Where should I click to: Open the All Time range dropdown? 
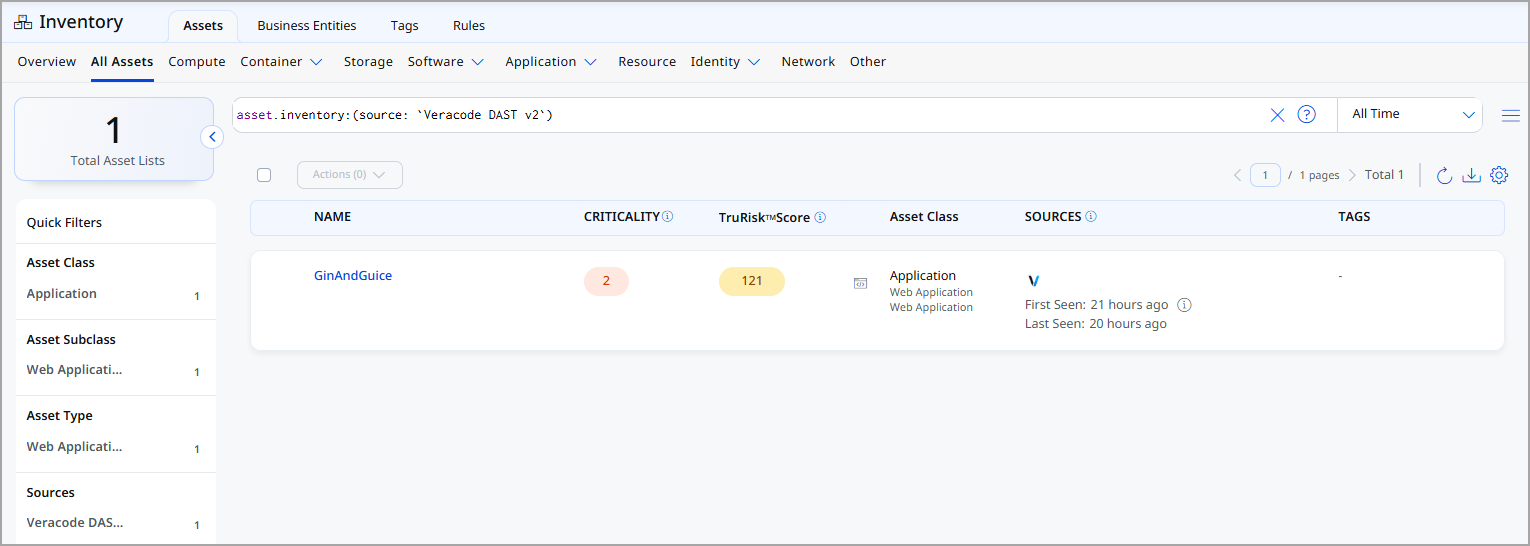tap(1409, 115)
